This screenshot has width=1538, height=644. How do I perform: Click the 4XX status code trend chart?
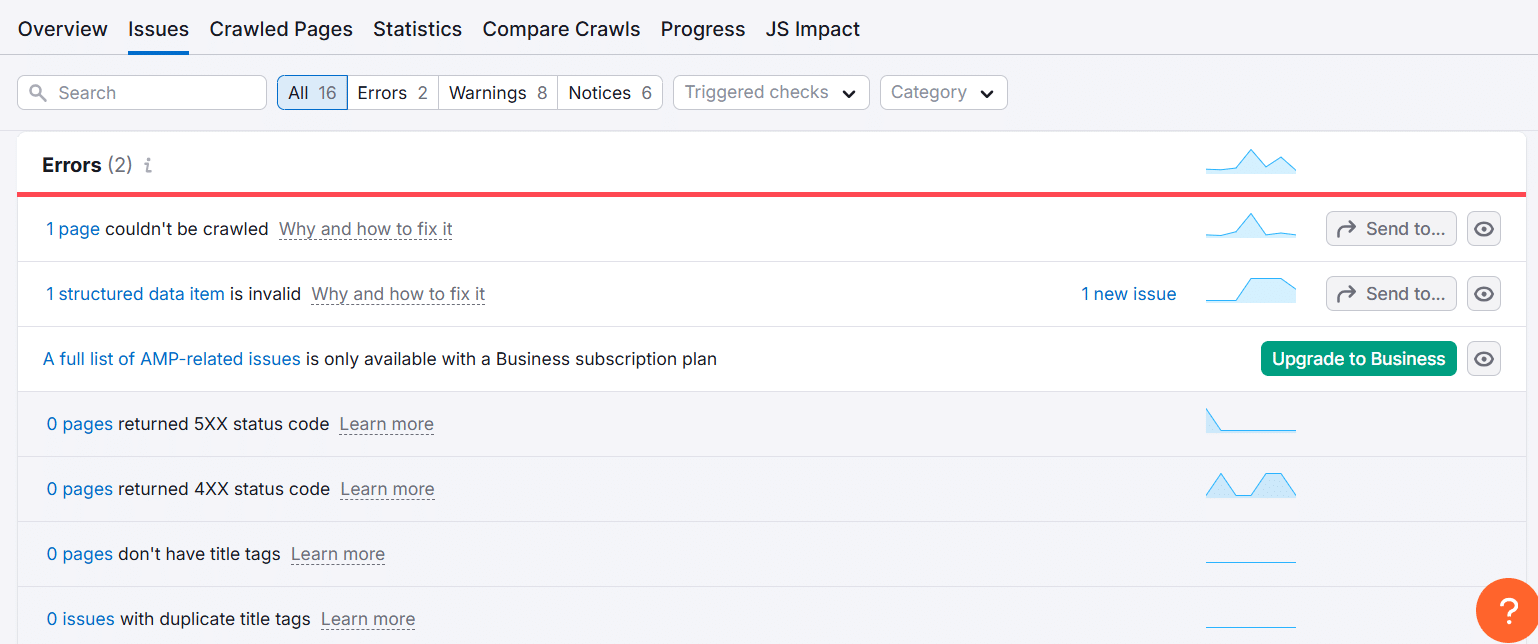coord(1250,486)
